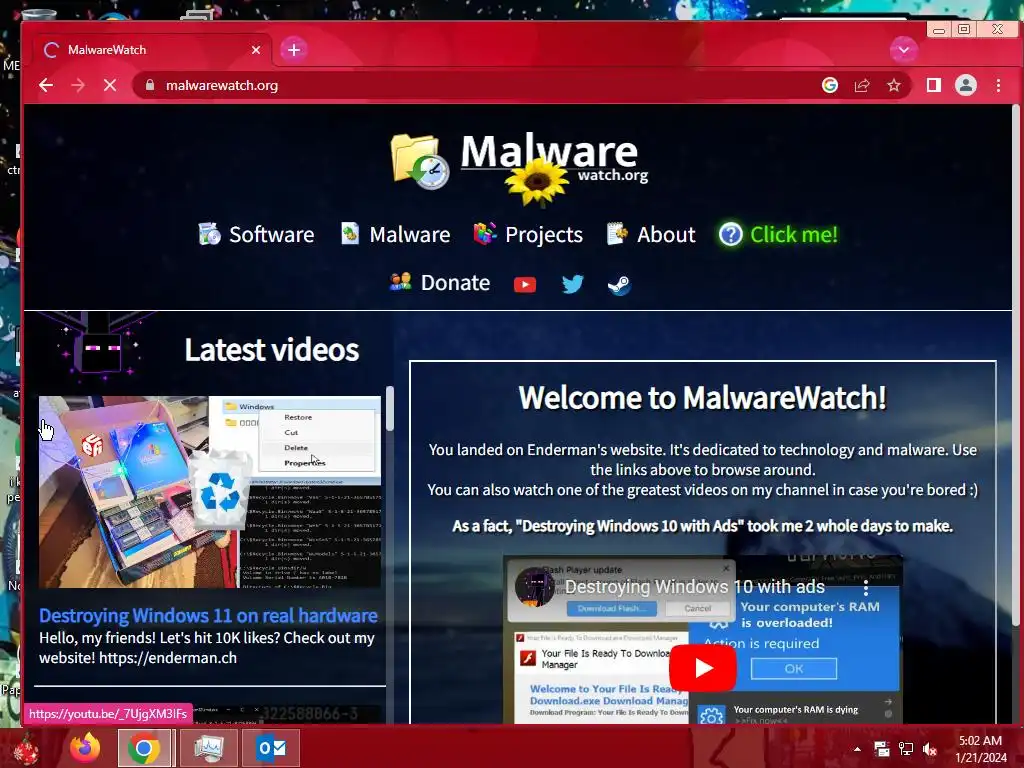Open embedded video's three-dot options
The height and width of the screenshot is (768, 1024).
click(x=866, y=588)
